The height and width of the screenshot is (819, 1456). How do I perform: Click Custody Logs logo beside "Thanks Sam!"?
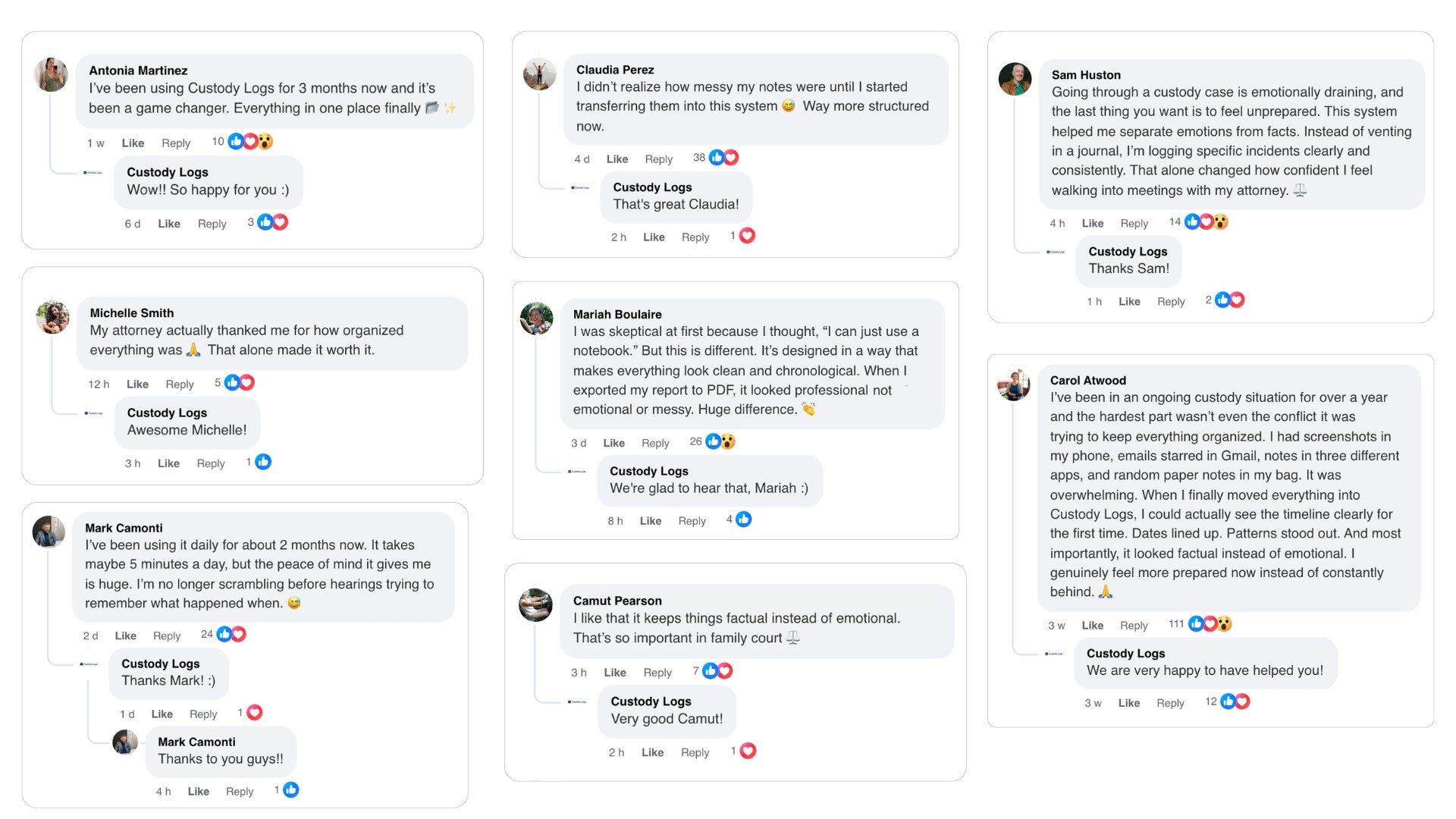click(1056, 252)
